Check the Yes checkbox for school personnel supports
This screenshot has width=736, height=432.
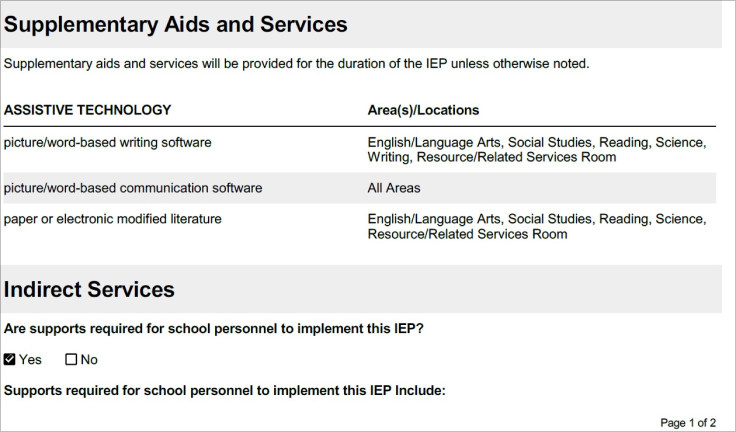tap(10, 360)
